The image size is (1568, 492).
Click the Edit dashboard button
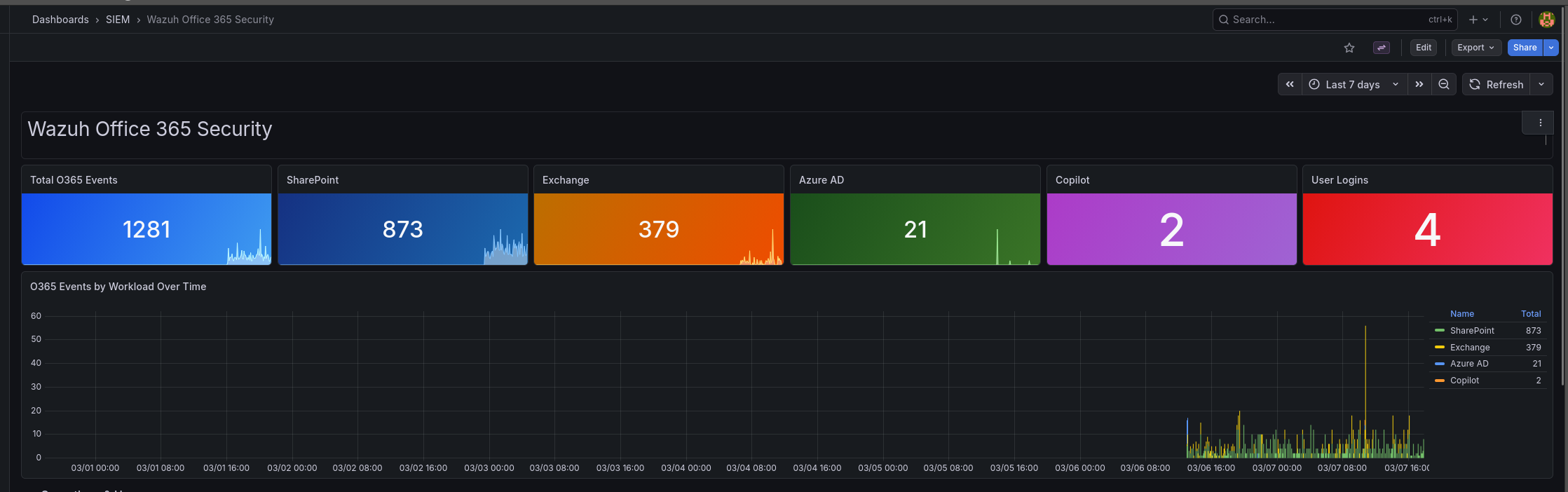click(x=1424, y=48)
